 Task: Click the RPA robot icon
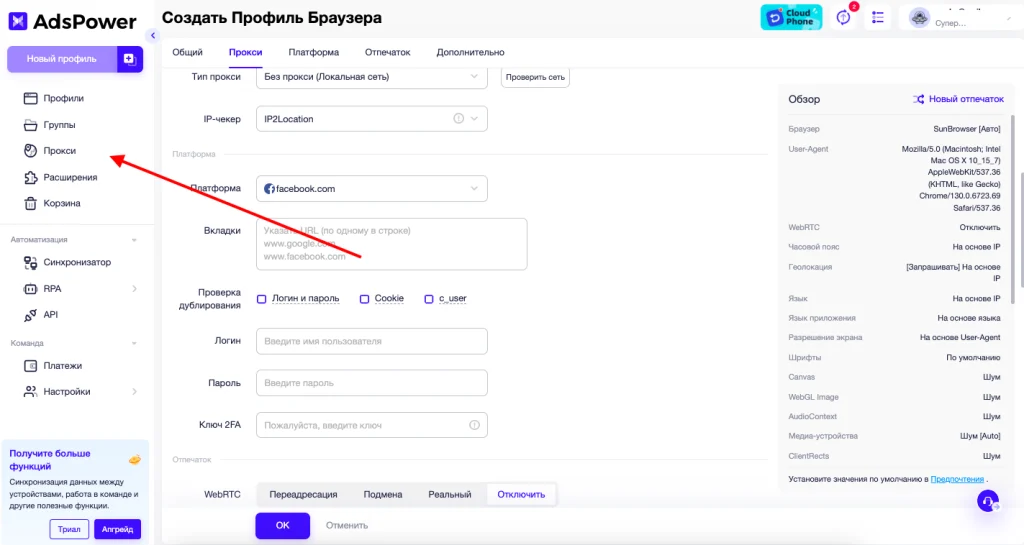[30, 288]
